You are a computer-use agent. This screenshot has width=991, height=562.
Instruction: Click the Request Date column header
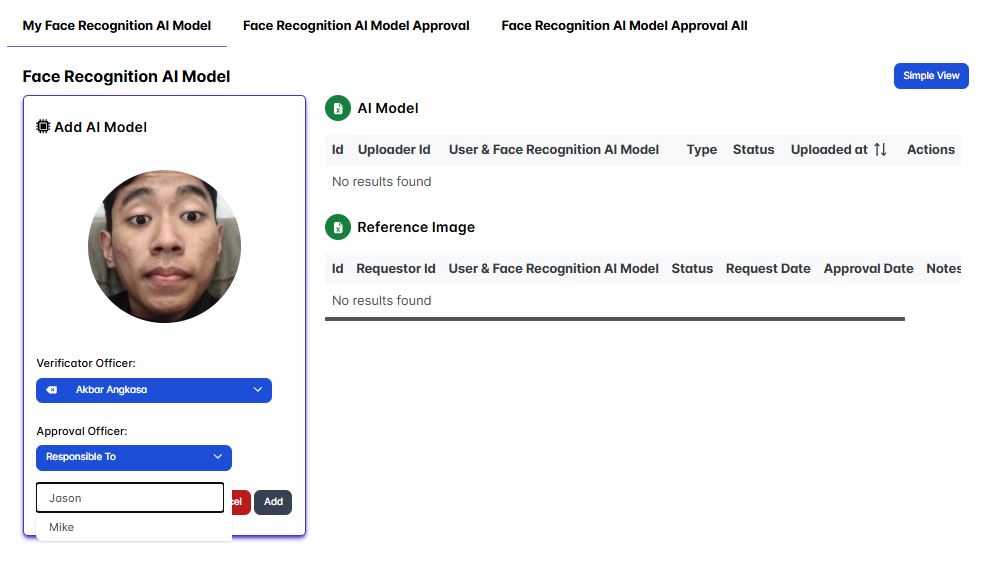click(x=768, y=269)
